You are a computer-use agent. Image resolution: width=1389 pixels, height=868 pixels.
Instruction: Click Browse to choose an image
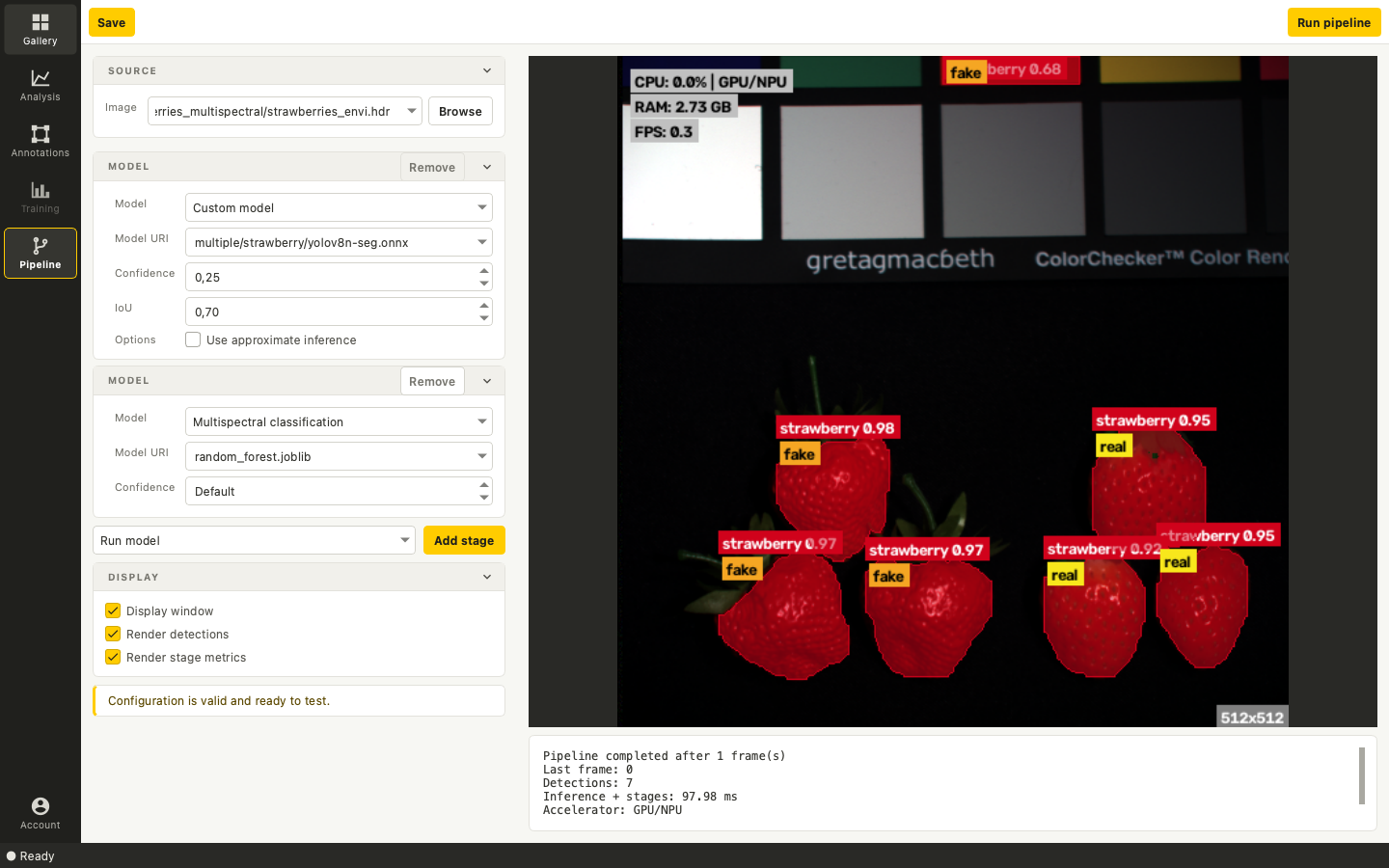click(x=460, y=111)
